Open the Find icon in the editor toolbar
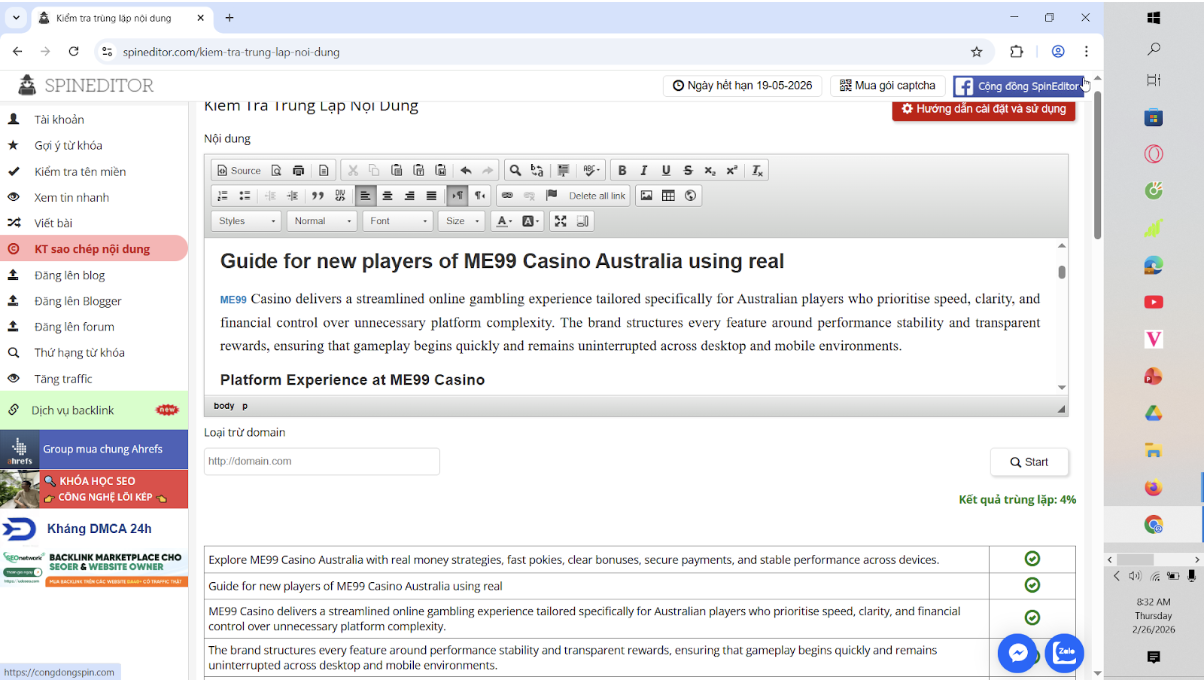The image size is (1204, 682). (x=515, y=170)
